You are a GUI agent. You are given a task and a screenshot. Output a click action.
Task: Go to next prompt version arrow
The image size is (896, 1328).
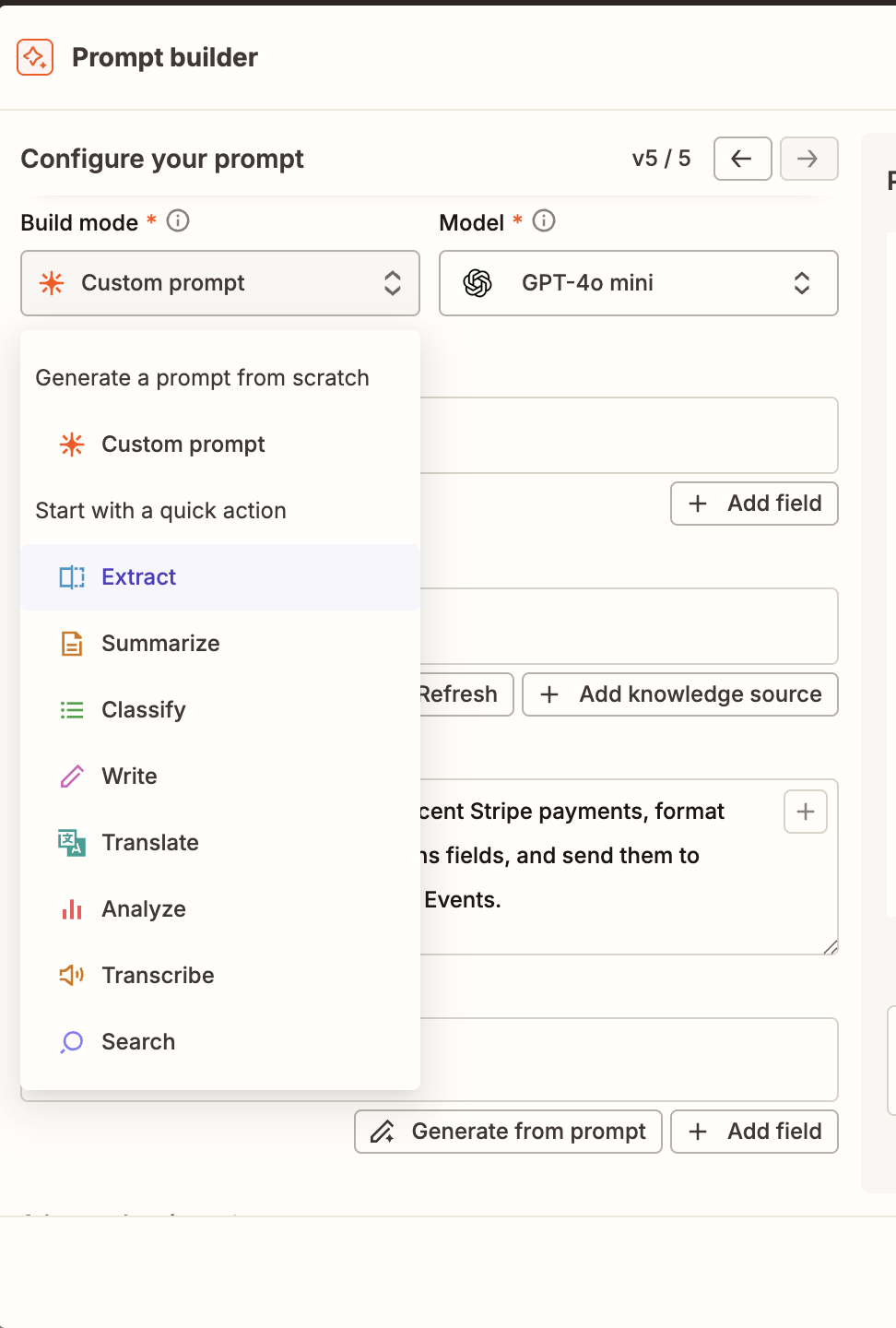click(x=808, y=159)
